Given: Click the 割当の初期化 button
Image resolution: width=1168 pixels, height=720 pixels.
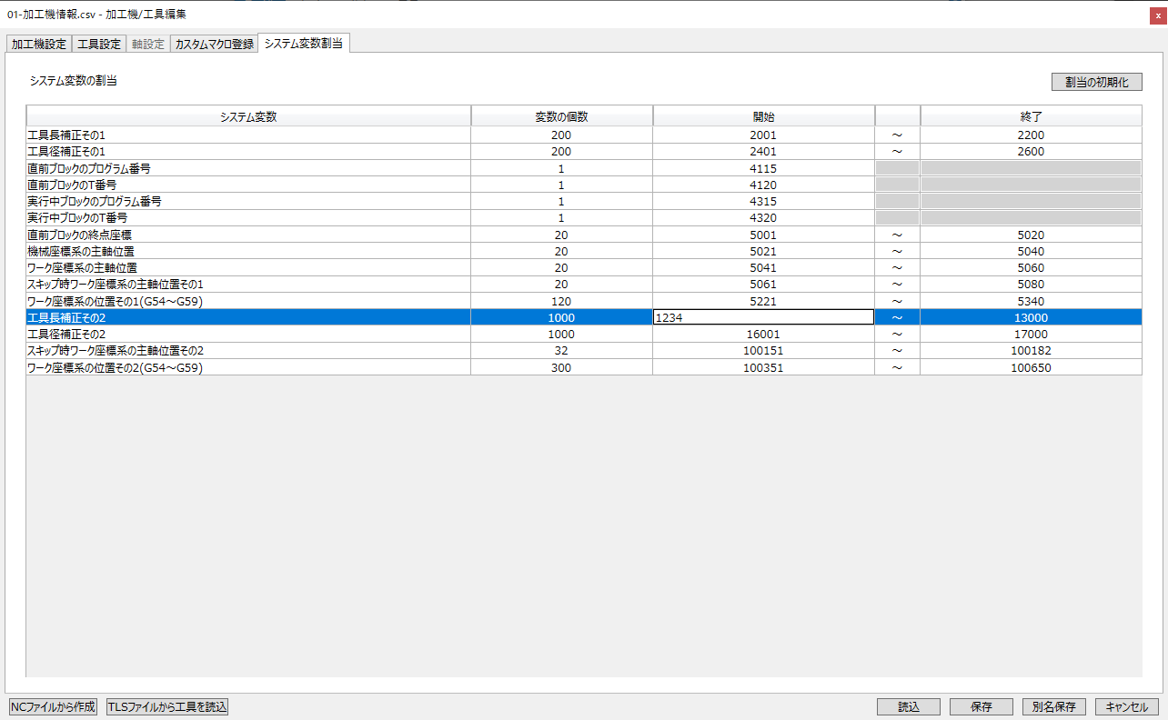Looking at the screenshot, I should pyautogui.click(x=1096, y=82).
